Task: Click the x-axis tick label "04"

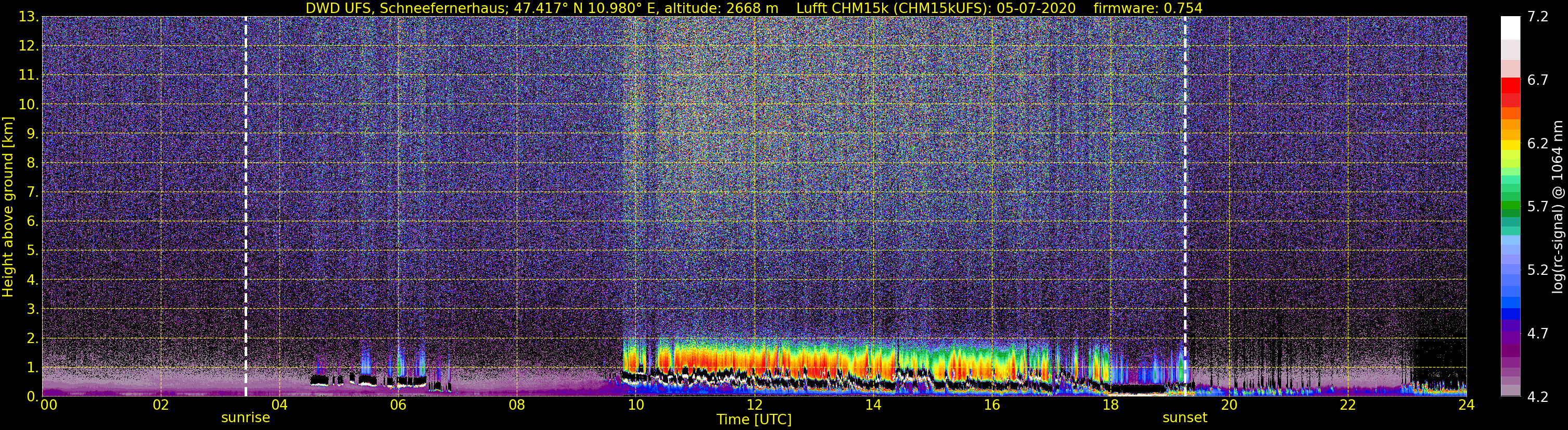Action: pyautogui.click(x=279, y=406)
